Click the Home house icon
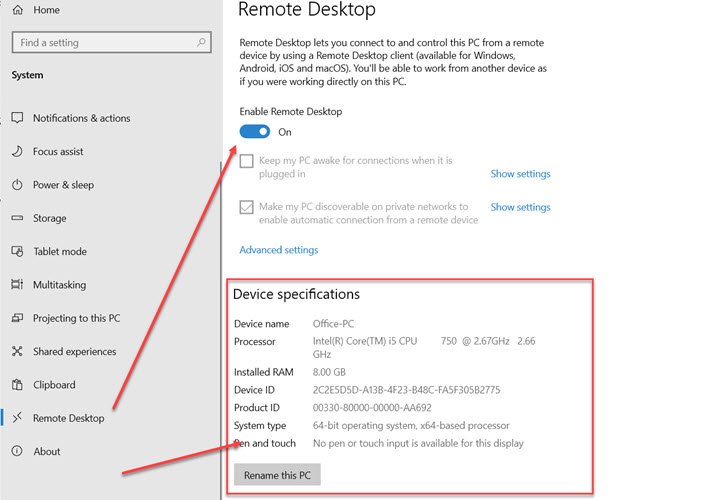 17,10
